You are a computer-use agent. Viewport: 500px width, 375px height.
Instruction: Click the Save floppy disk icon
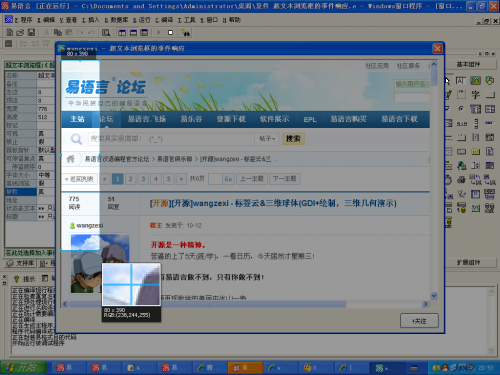[31, 32]
